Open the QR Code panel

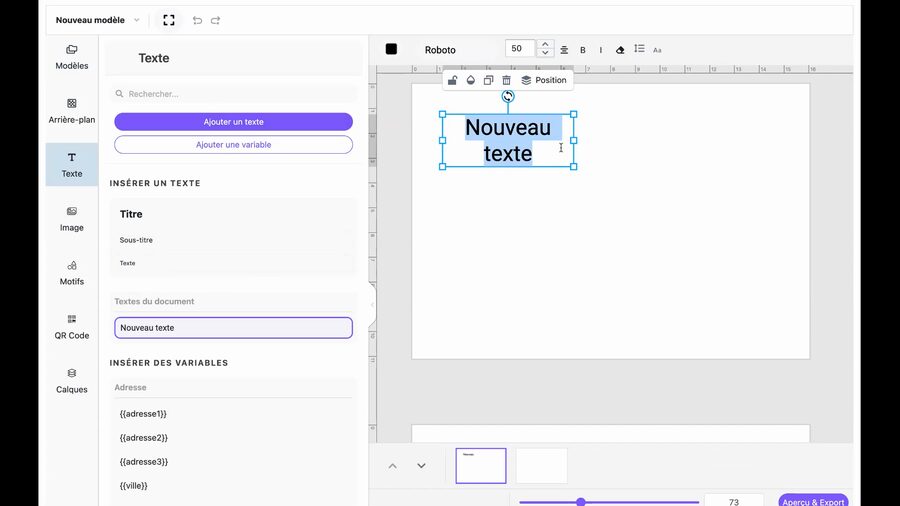tap(72, 327)
